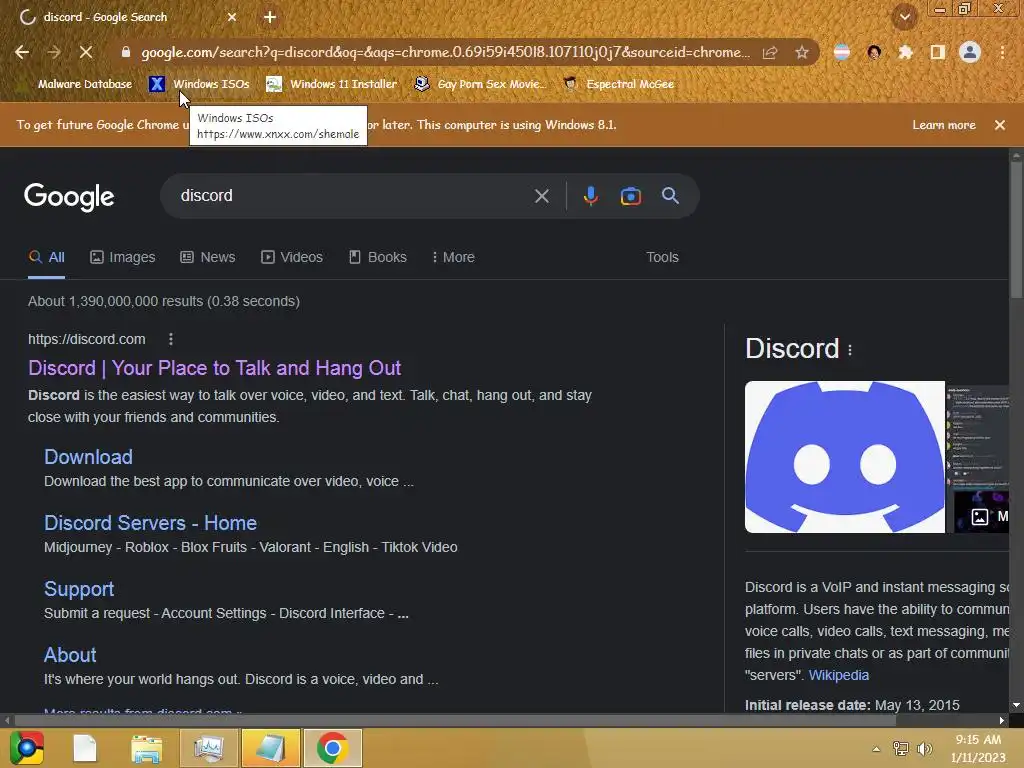Submit search with the magnifier icon
Image resolution: width=1024 pixels, height=768 pixels.
click(x=670, y=195)
